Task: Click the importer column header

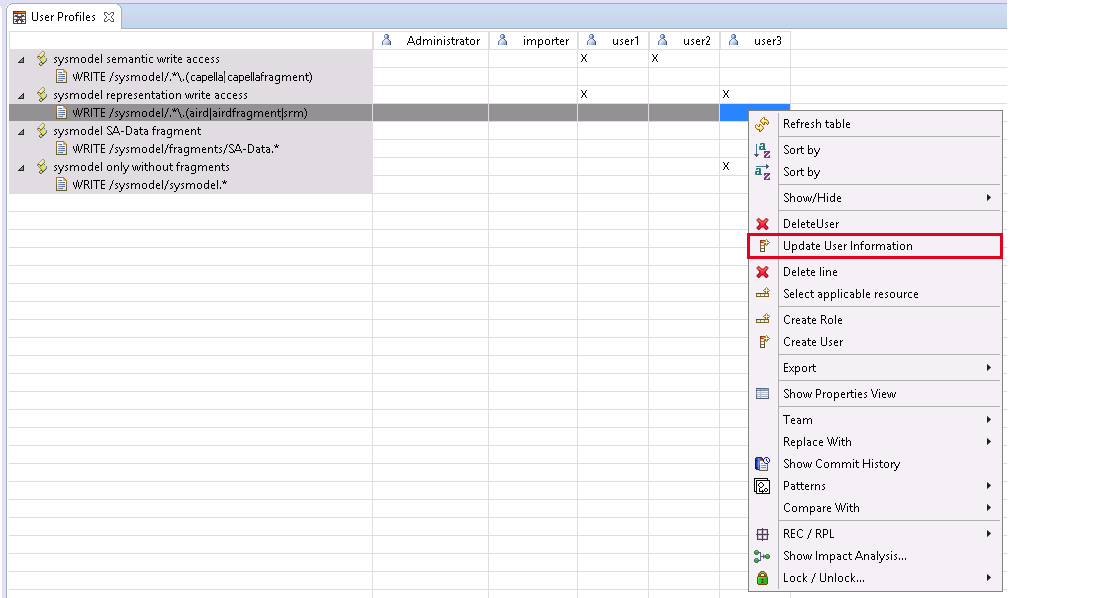Action: click(545, 41)
